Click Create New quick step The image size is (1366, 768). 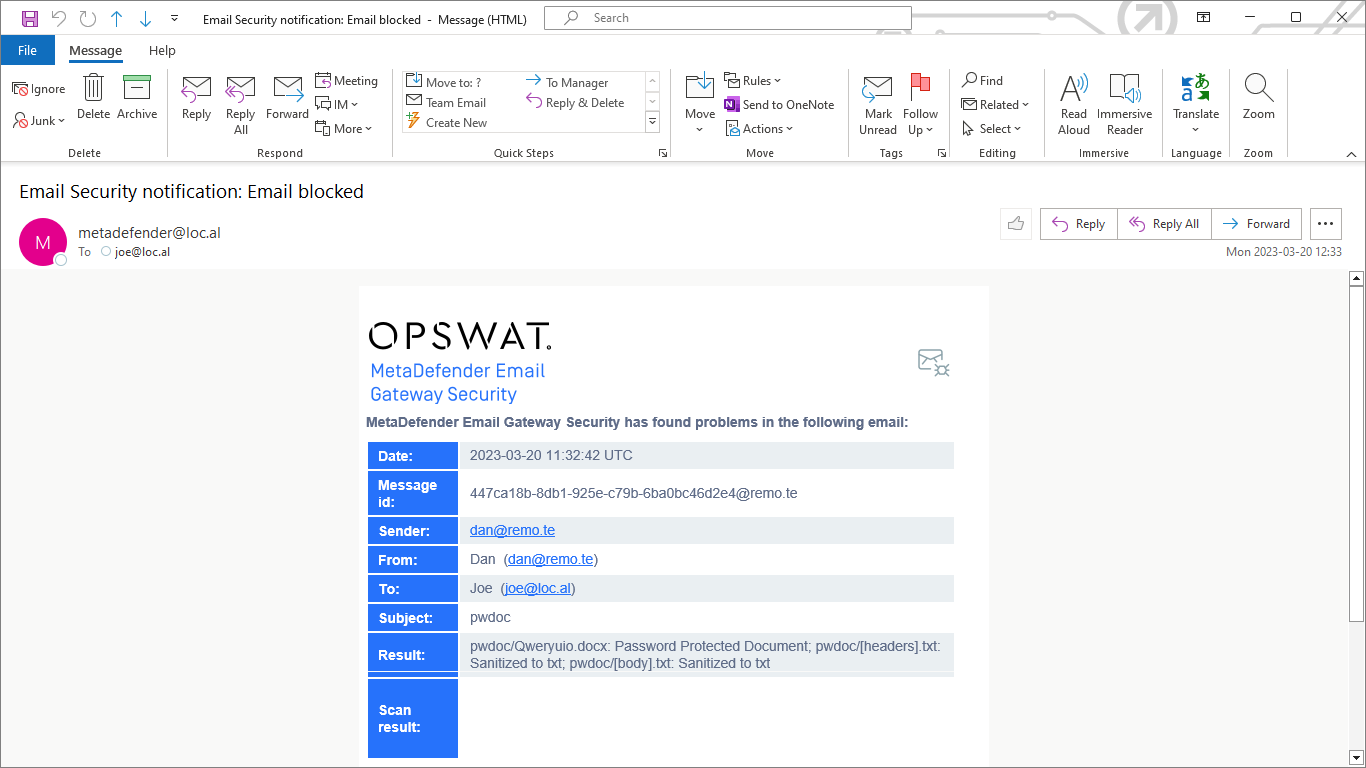(446, 122)
